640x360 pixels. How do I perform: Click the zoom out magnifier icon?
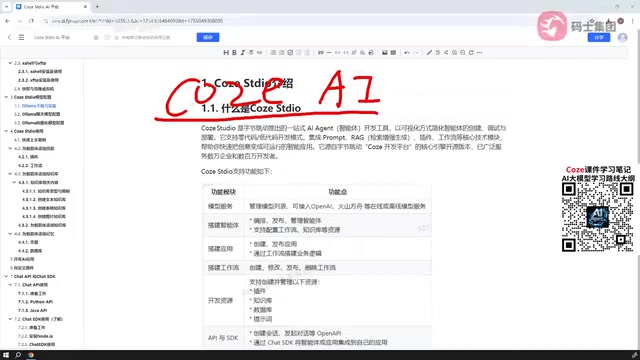click(462, 53)
